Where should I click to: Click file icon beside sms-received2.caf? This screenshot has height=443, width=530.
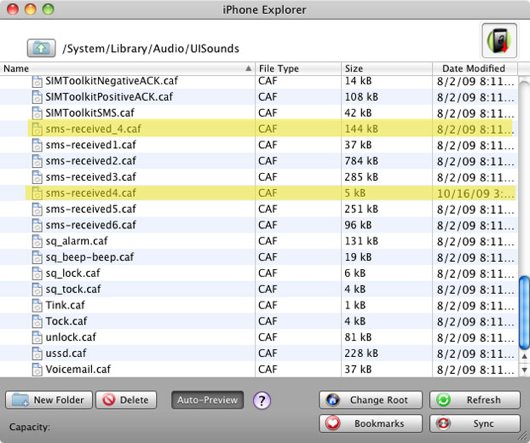37,161
